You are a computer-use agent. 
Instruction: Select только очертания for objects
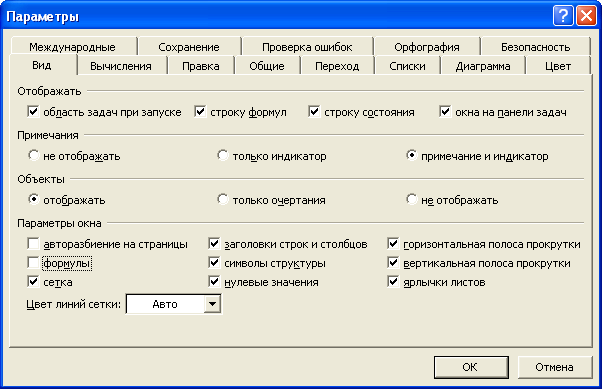click(x=223, y=199)
